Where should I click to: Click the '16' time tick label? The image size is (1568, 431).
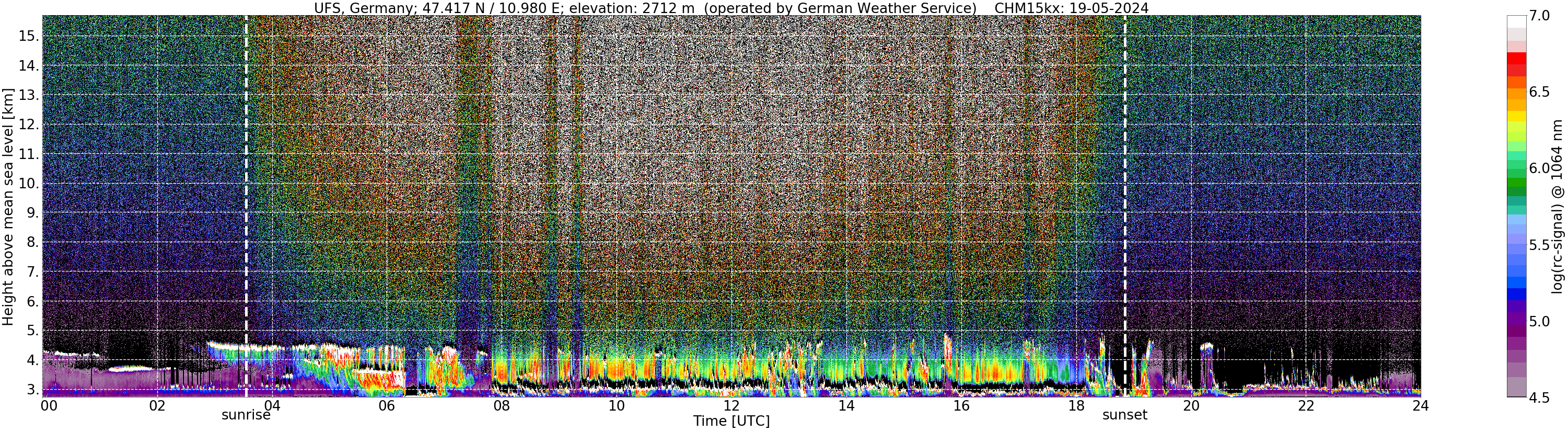point(961,406)
